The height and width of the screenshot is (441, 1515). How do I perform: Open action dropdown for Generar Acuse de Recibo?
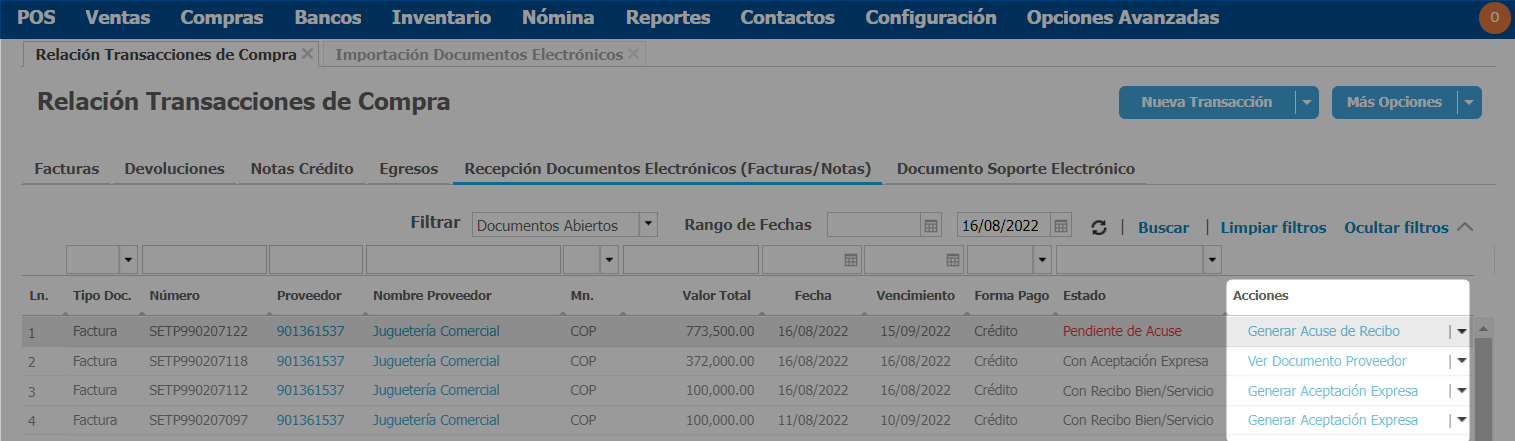(x=1461, y=331)
